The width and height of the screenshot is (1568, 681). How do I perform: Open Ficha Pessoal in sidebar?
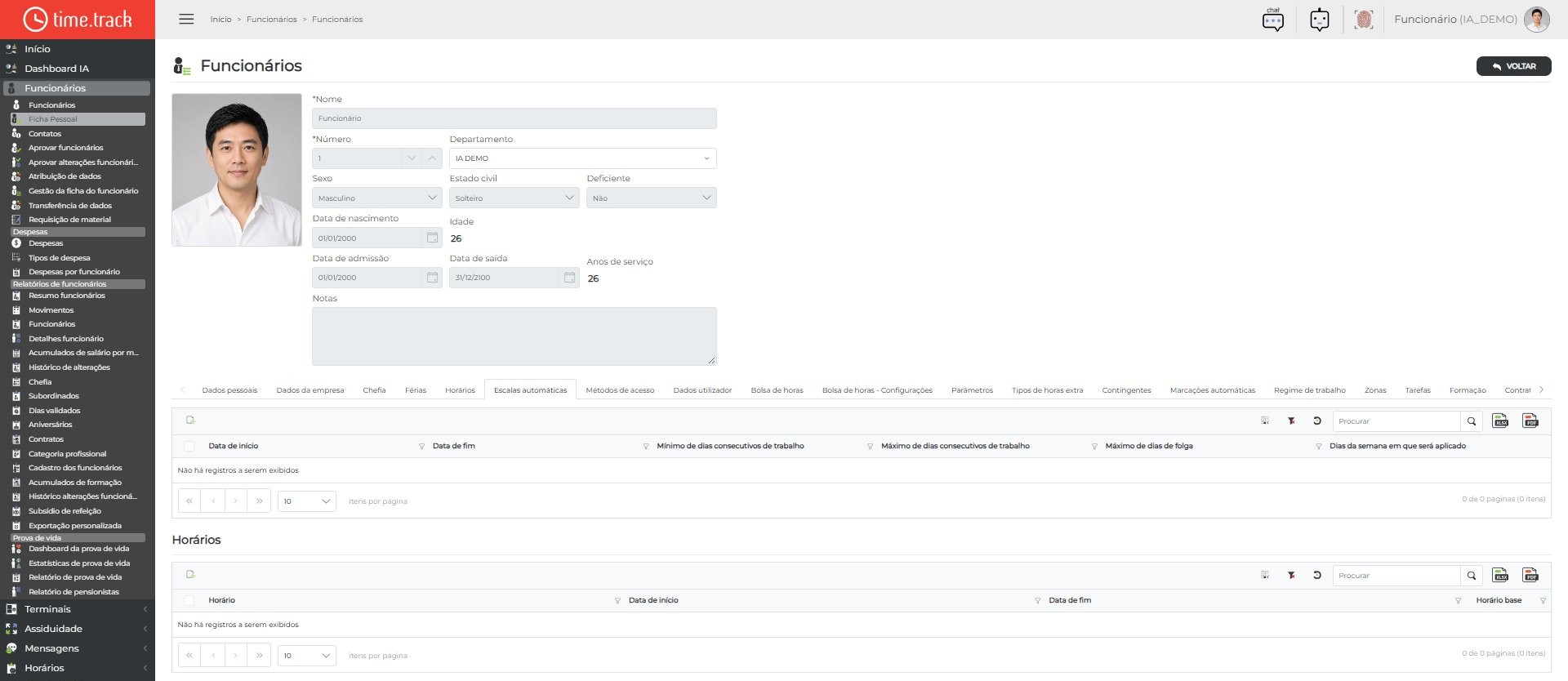coord(78,119)
